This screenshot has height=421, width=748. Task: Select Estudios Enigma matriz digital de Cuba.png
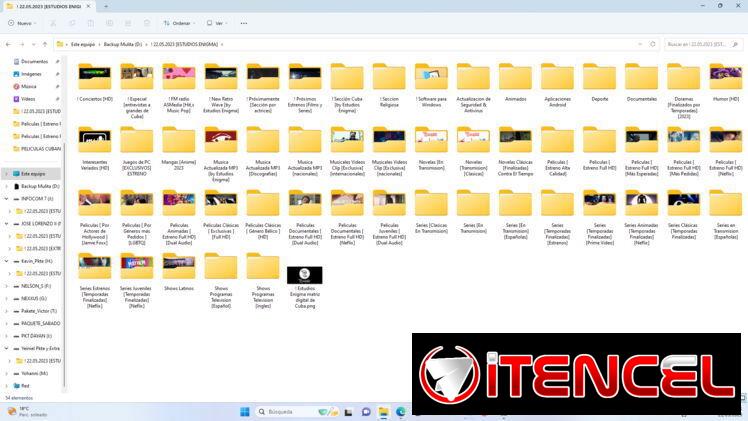305,288
